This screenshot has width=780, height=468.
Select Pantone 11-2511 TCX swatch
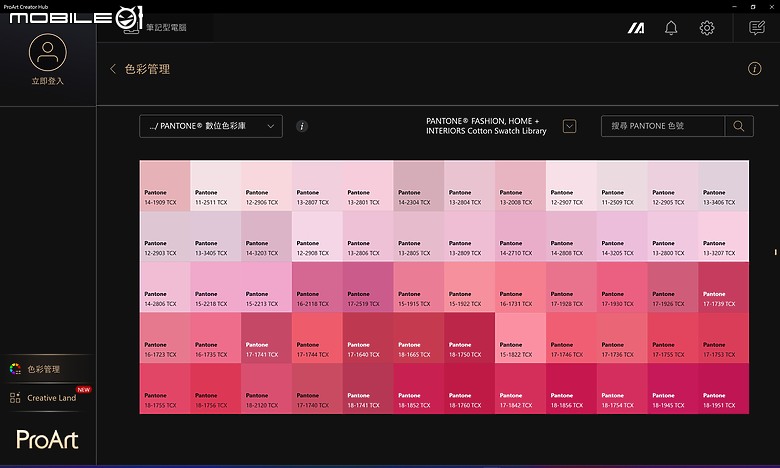215,186
